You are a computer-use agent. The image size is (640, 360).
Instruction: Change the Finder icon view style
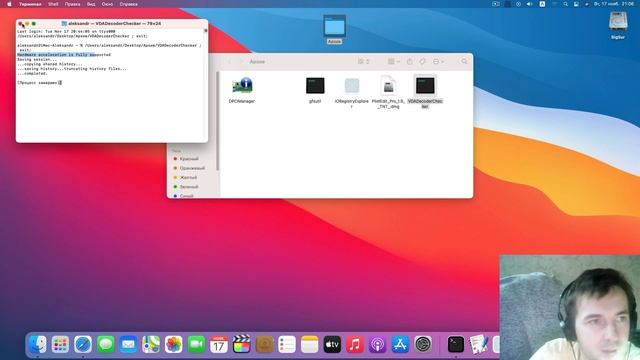point(363,62)
